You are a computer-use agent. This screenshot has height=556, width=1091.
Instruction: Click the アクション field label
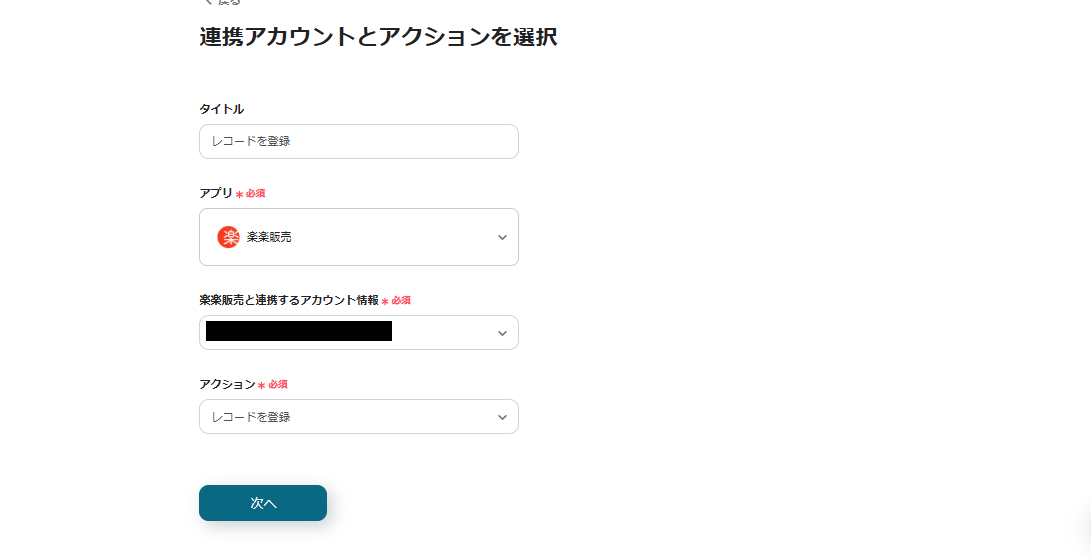pos(227,384)
